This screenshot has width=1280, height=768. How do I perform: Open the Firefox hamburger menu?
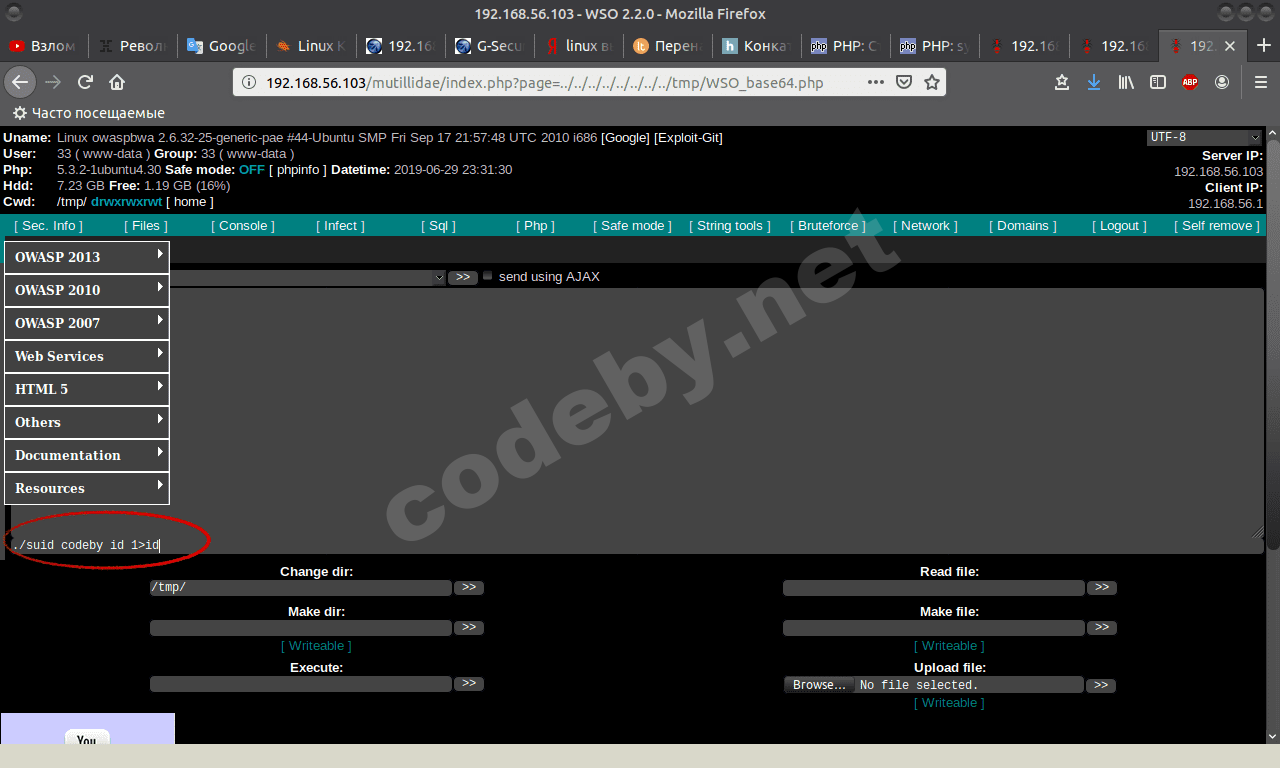pyautogui.click(x=1259, y=82)
